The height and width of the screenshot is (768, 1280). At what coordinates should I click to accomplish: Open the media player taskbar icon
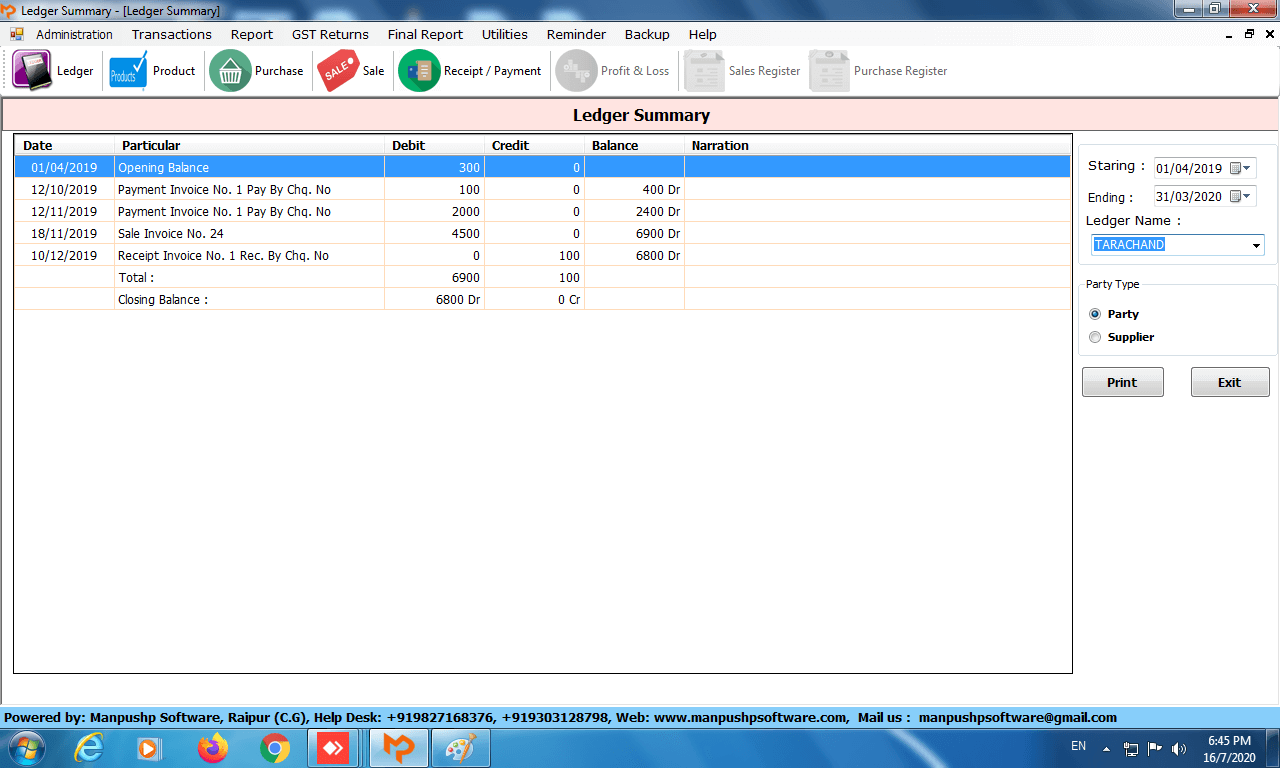click(149, 748)
